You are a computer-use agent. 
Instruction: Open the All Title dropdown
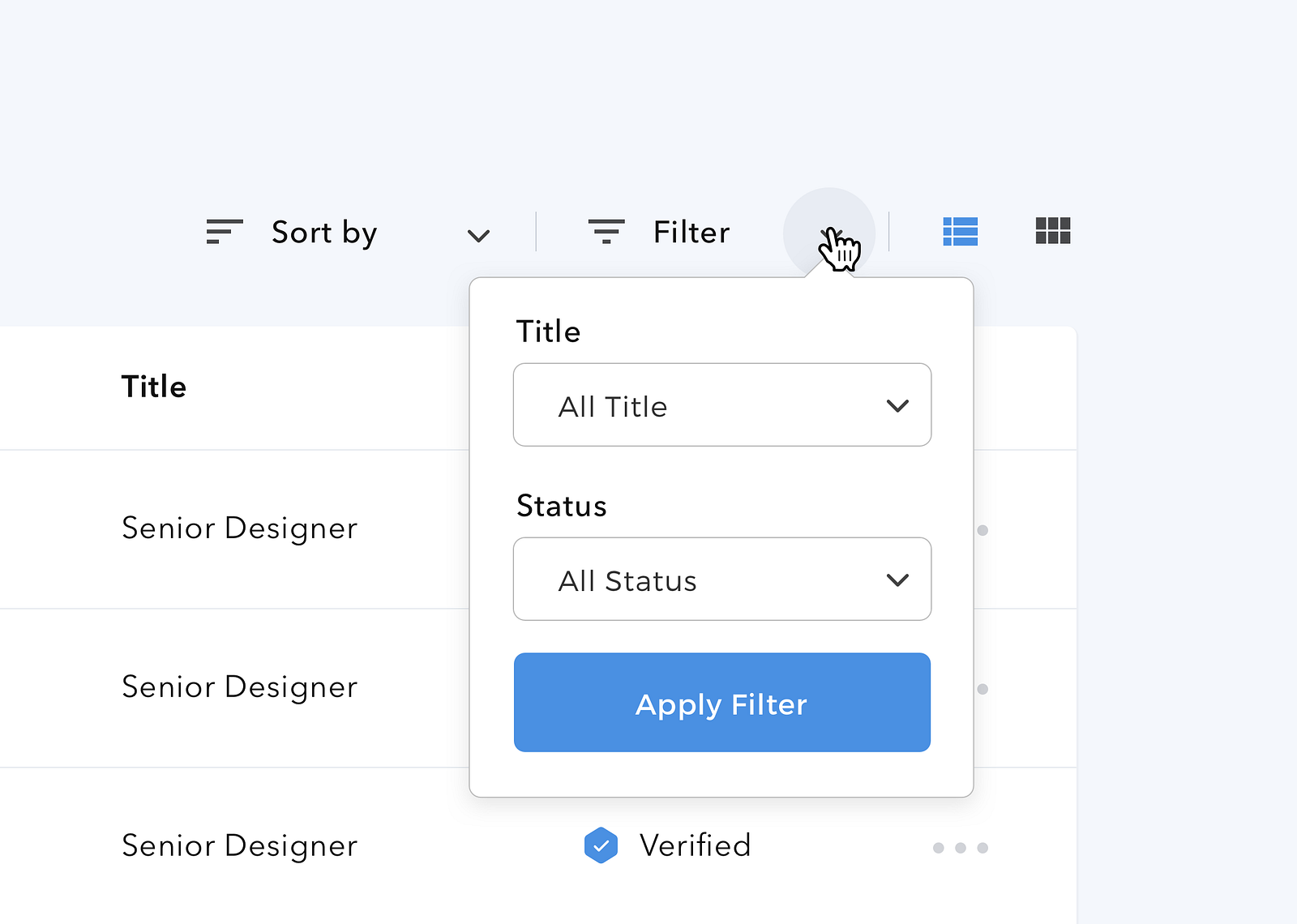[x=722, y=404]
